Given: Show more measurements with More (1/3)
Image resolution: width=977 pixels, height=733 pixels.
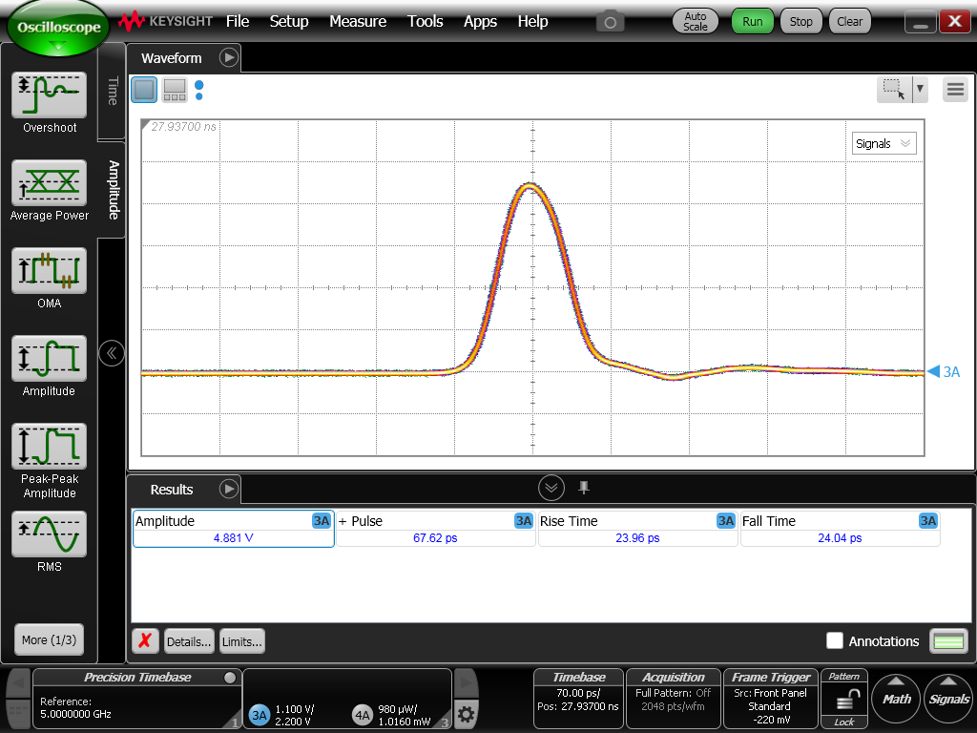Looking at the screenshot, I should tap(49, 640).
